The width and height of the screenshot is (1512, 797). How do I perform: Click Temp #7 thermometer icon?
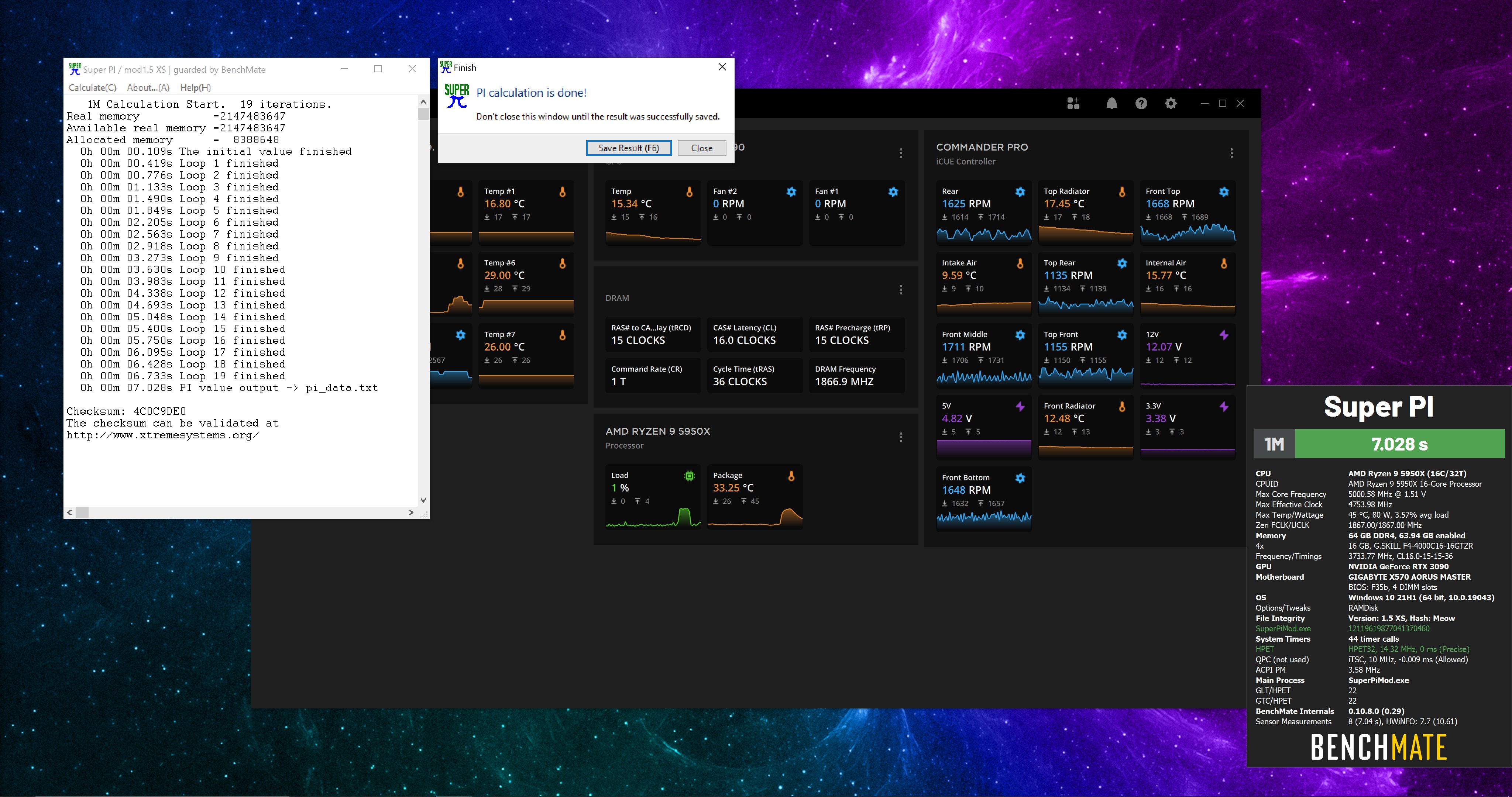pos(562,335)
